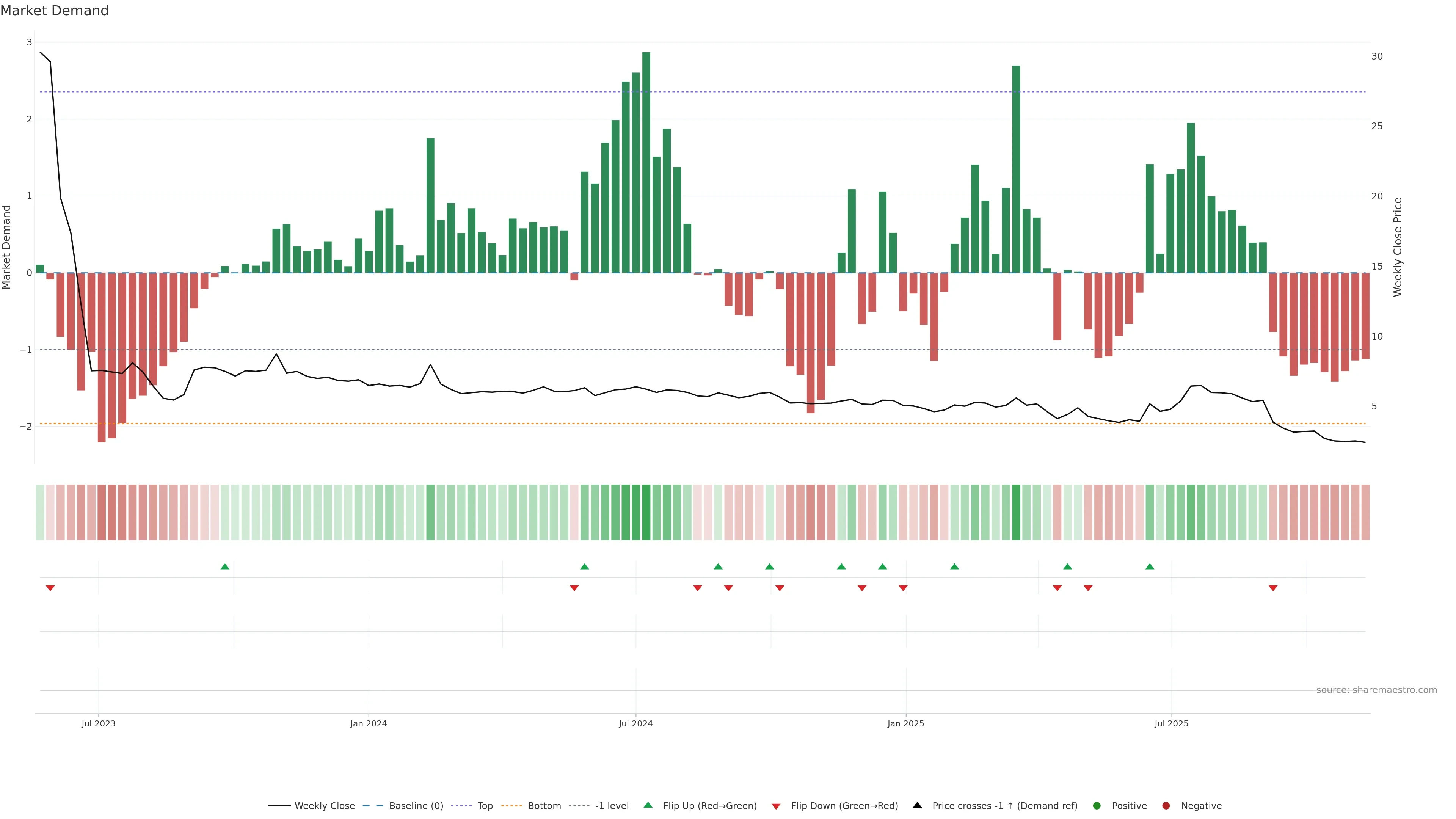Click the green Positive circle in the legend

pyautogui.click(x=1097, y=805)
